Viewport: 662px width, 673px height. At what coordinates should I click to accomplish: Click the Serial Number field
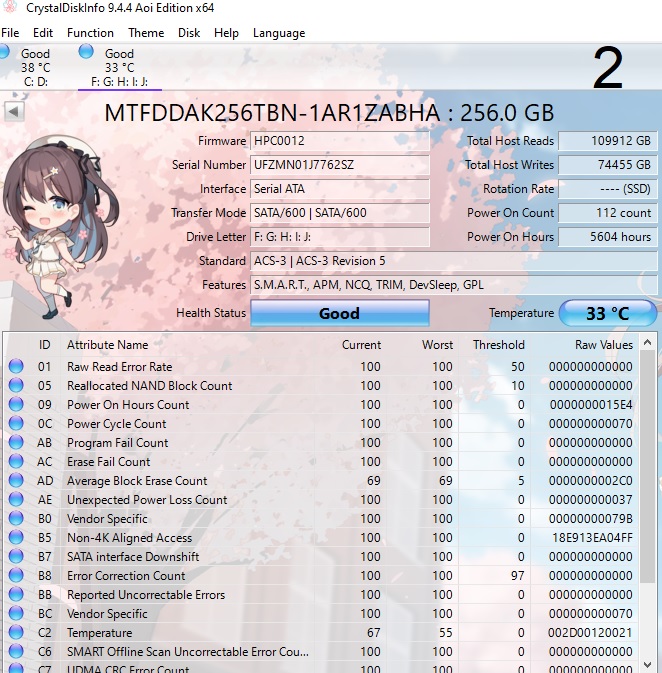tap(340, 165)
